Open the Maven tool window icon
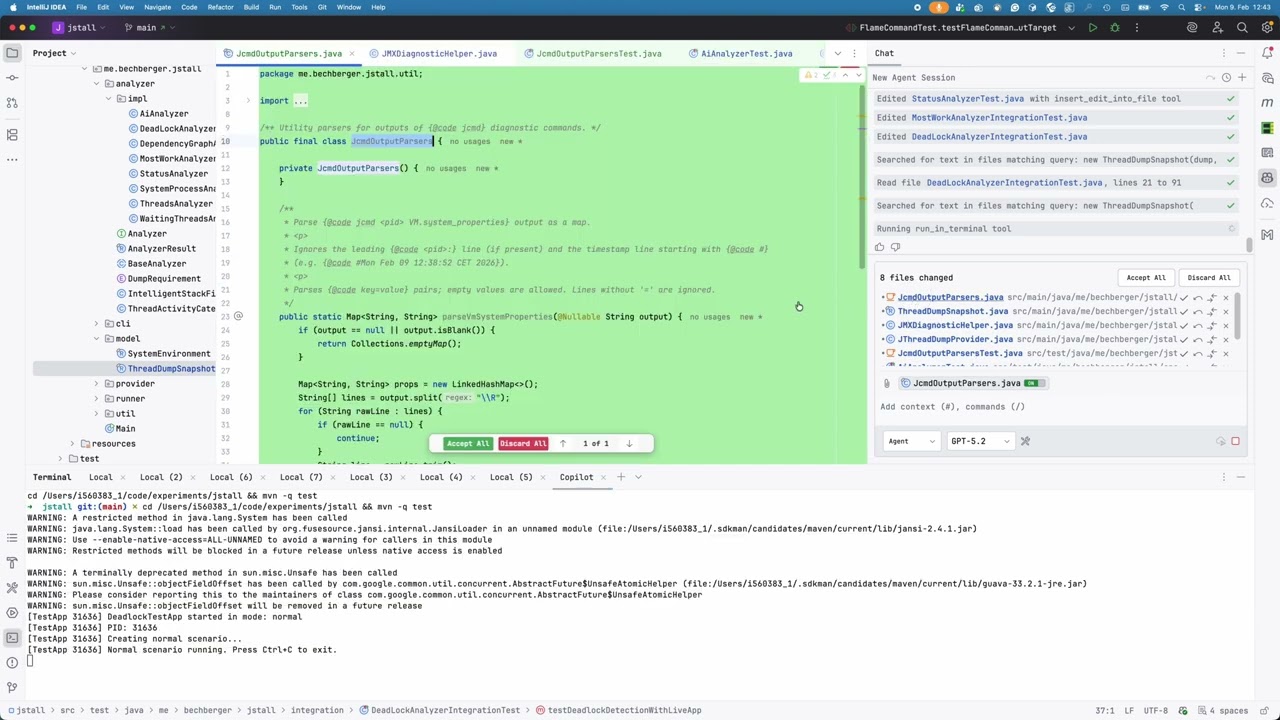This screenshot has height=720, width=1280. 1267,103
